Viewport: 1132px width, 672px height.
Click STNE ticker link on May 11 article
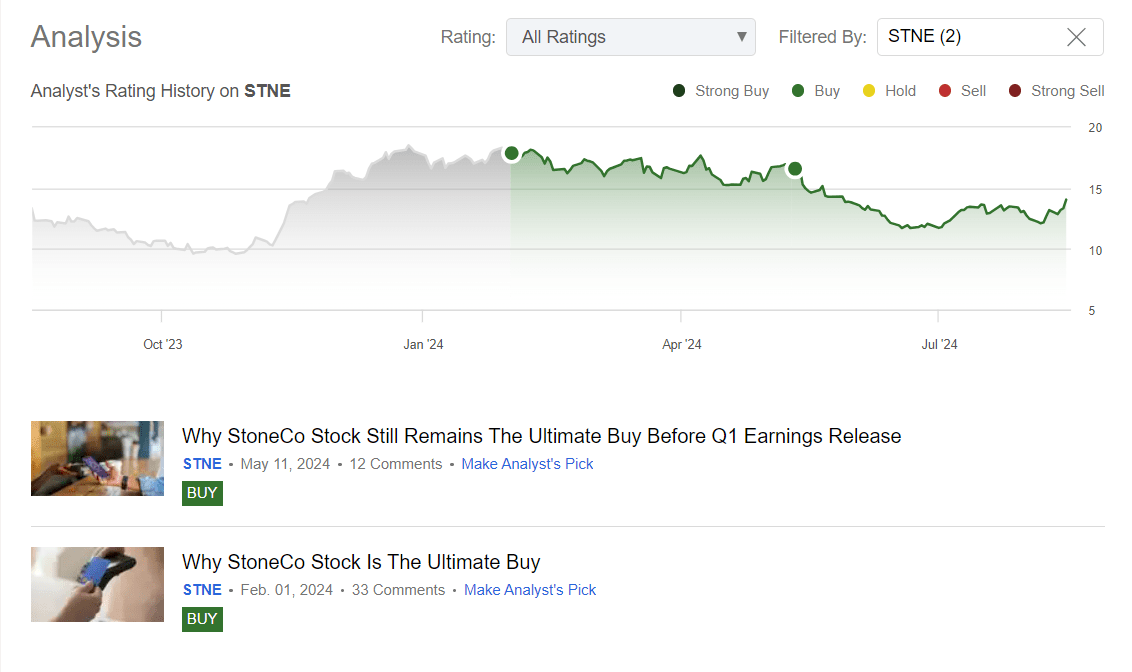tap(202, 464)
